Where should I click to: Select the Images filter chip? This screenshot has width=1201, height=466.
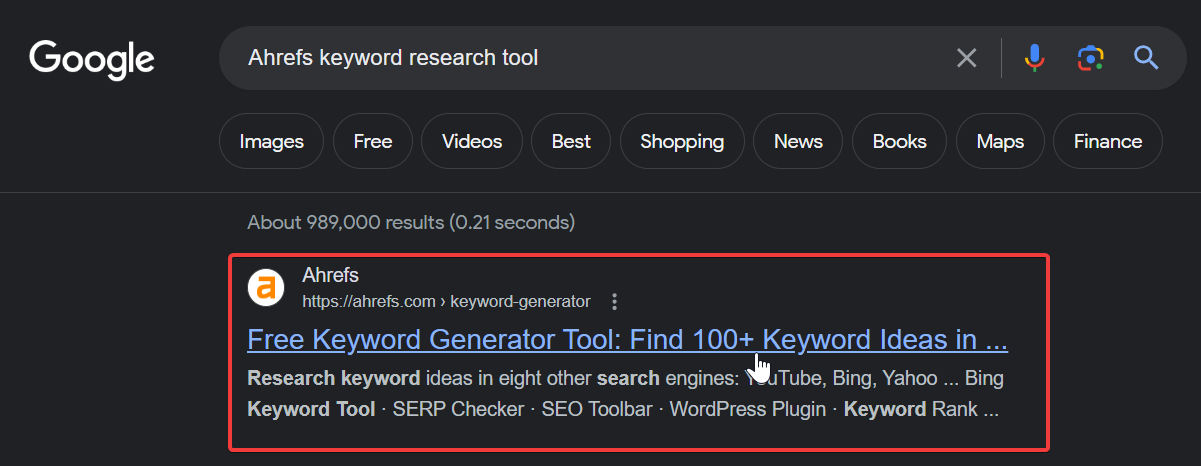coord(271,141)
